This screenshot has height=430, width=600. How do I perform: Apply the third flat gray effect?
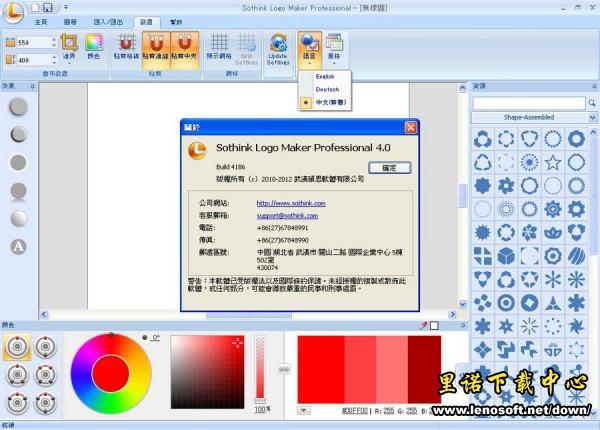18,163
